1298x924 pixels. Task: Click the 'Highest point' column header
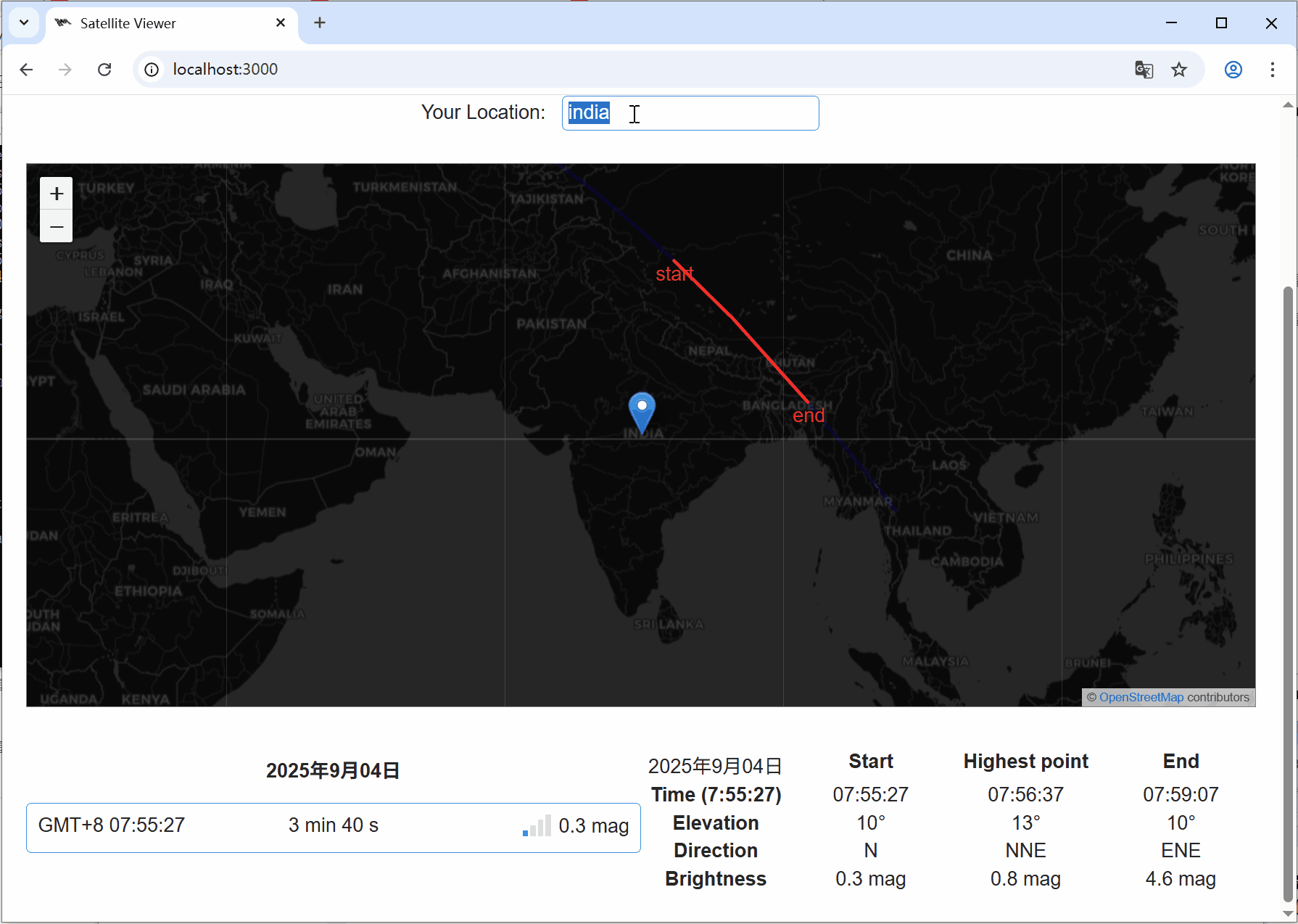[x=1025, y=762]
